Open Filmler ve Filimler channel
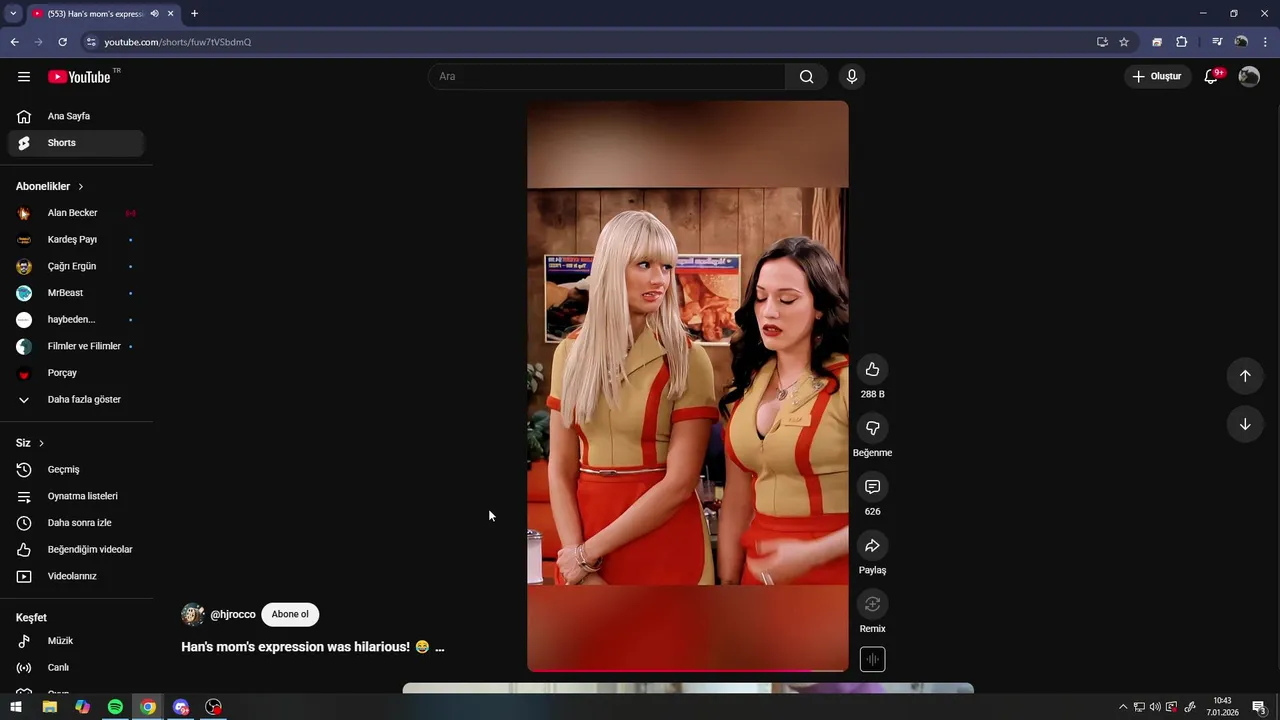 coord(76,346)
